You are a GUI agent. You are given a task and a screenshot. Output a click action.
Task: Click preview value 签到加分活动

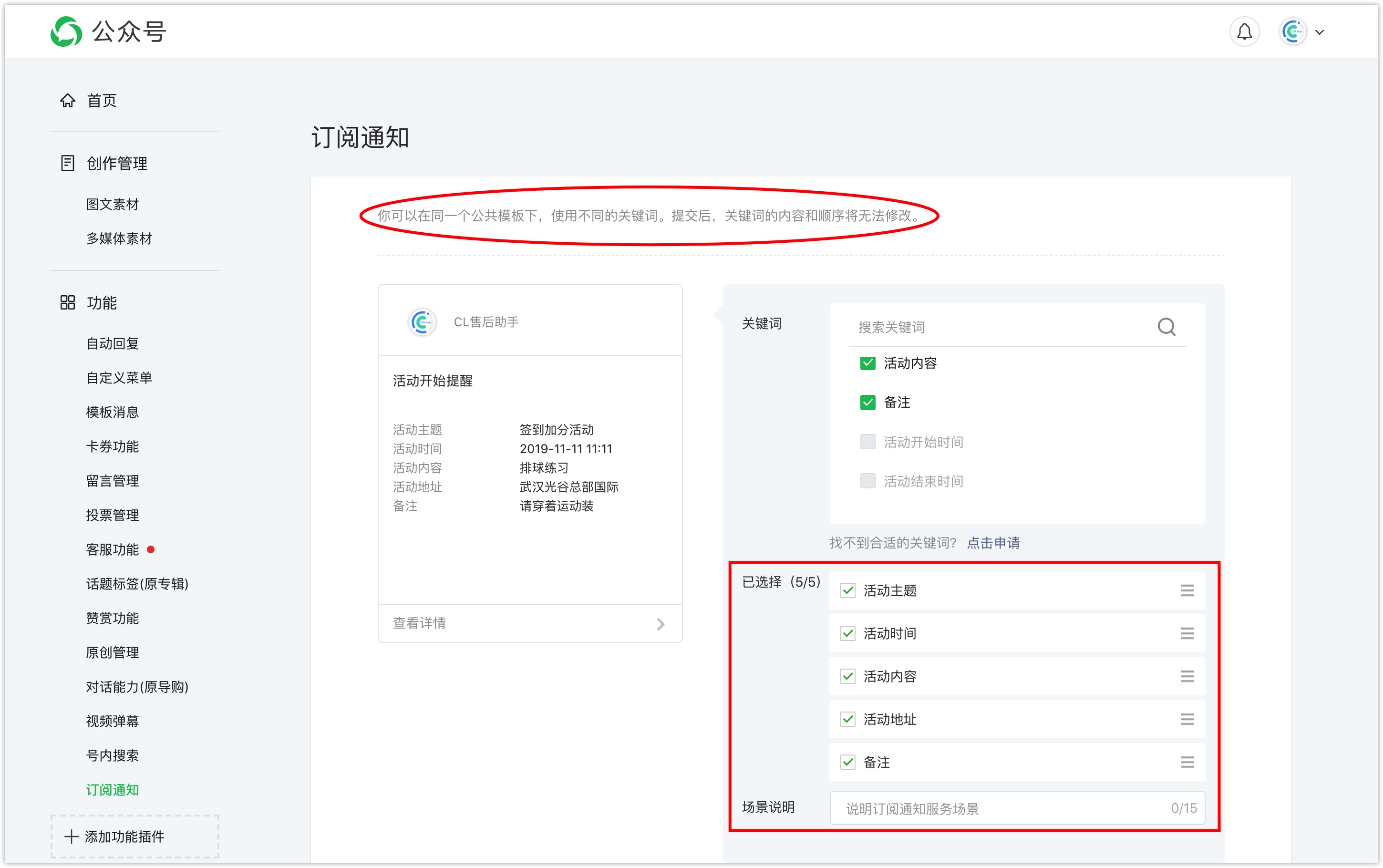pos(557,429)
